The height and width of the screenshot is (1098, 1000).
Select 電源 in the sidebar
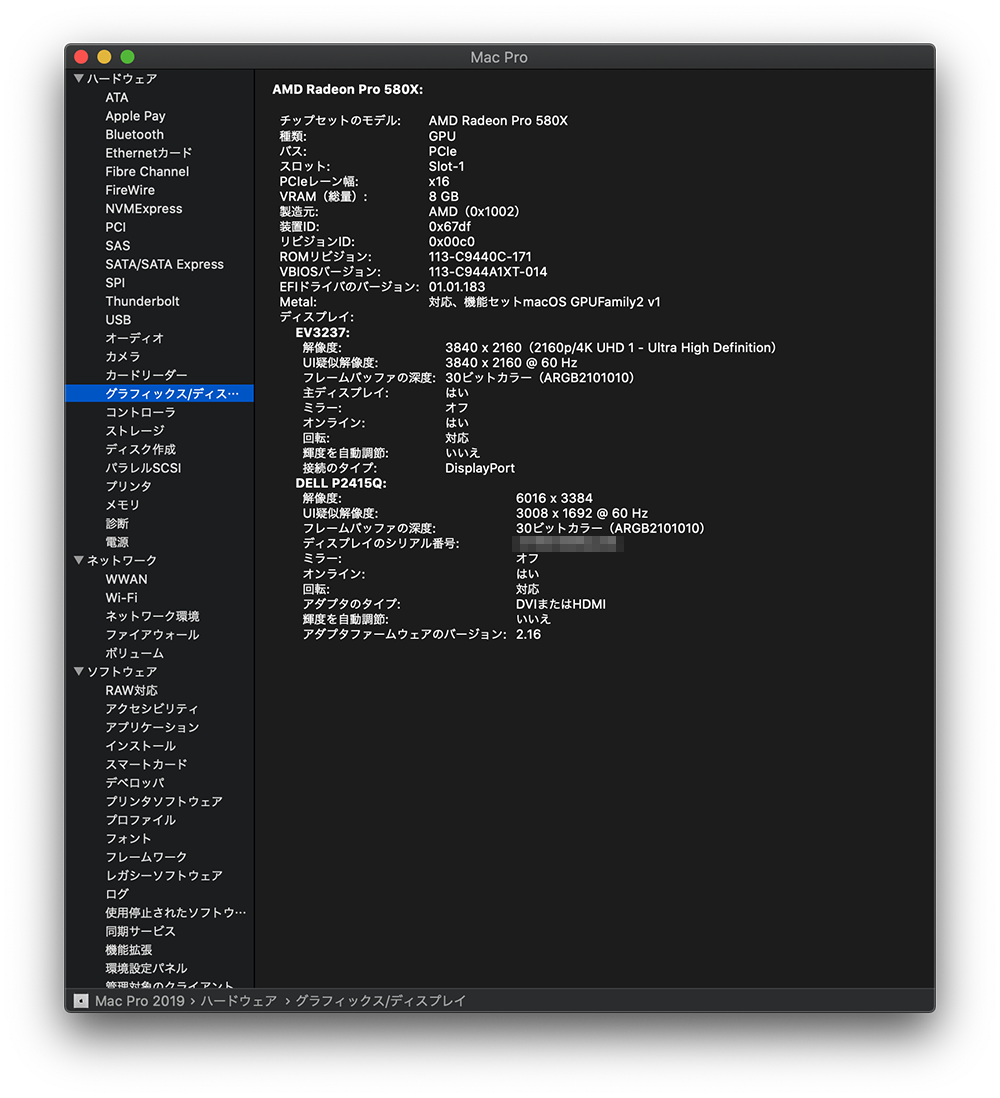[117, 542]
